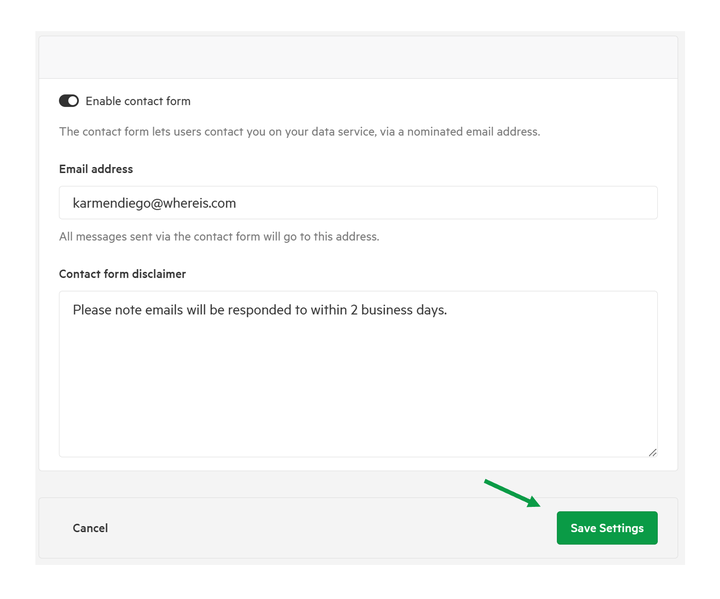
Task: Click the Cancel link
Action: (90, 528)
